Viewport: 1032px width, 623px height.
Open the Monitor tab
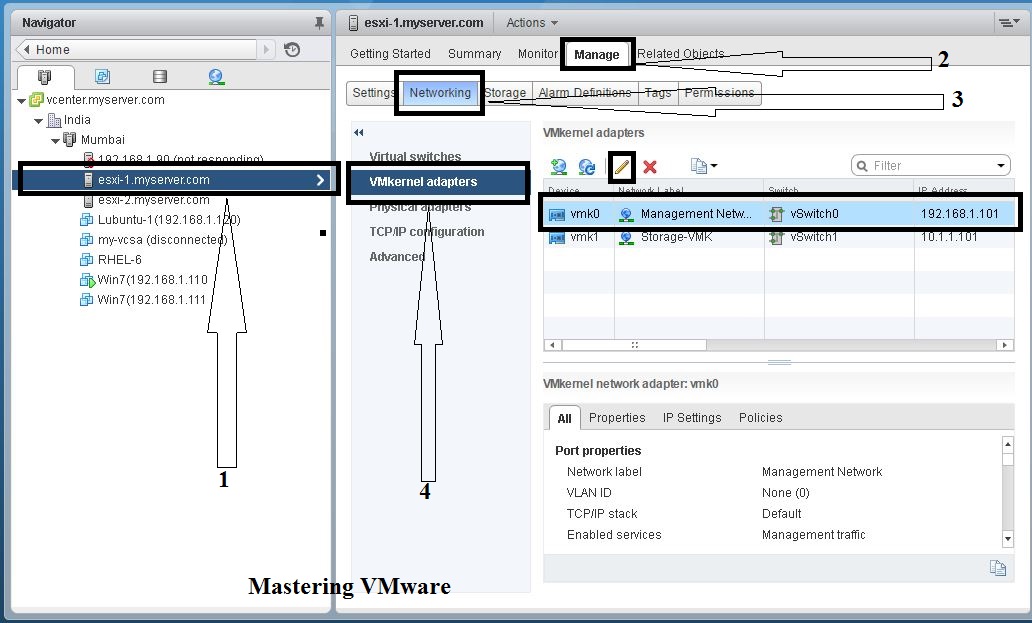point(538,54)
